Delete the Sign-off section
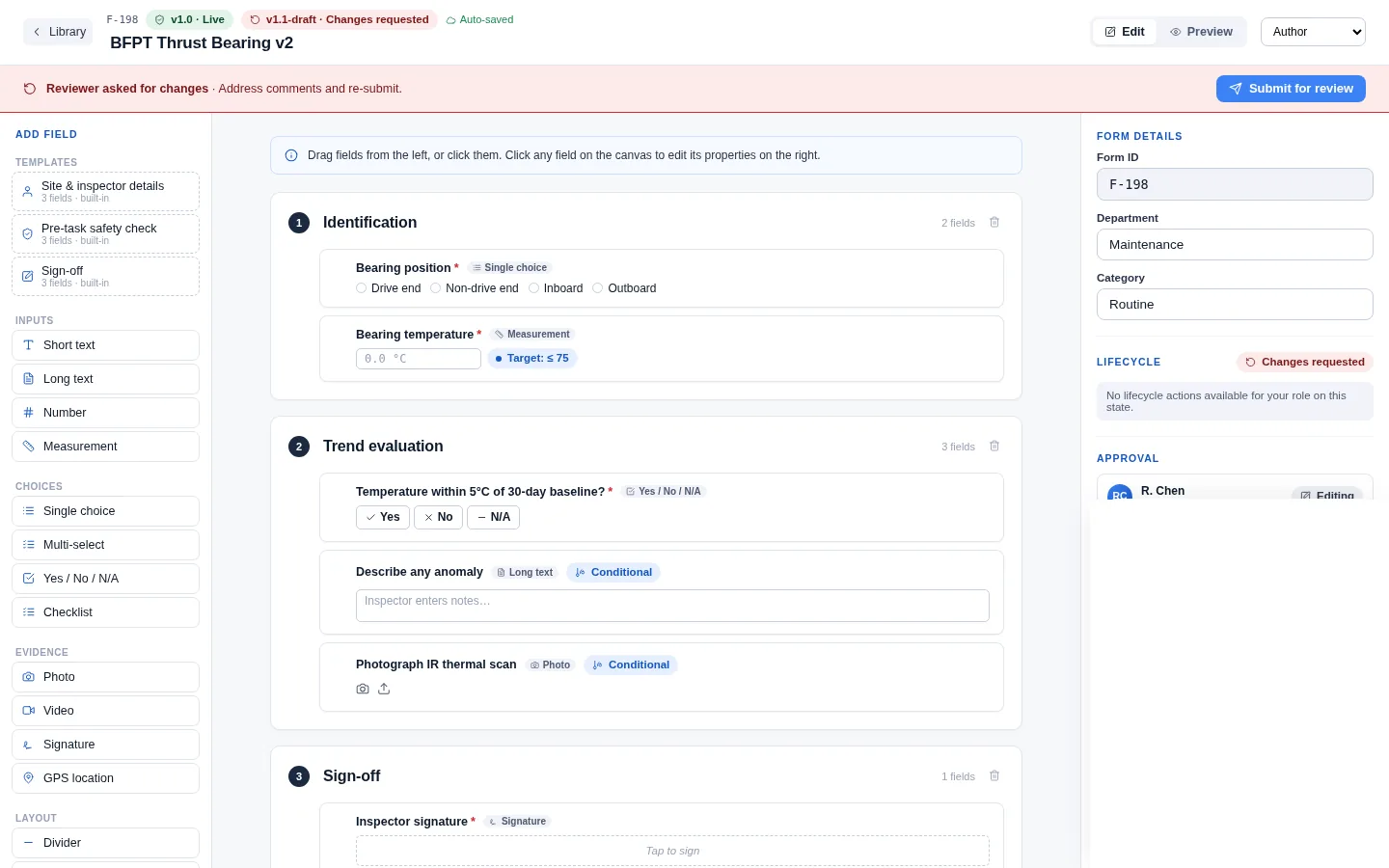 tap(994, 776)
